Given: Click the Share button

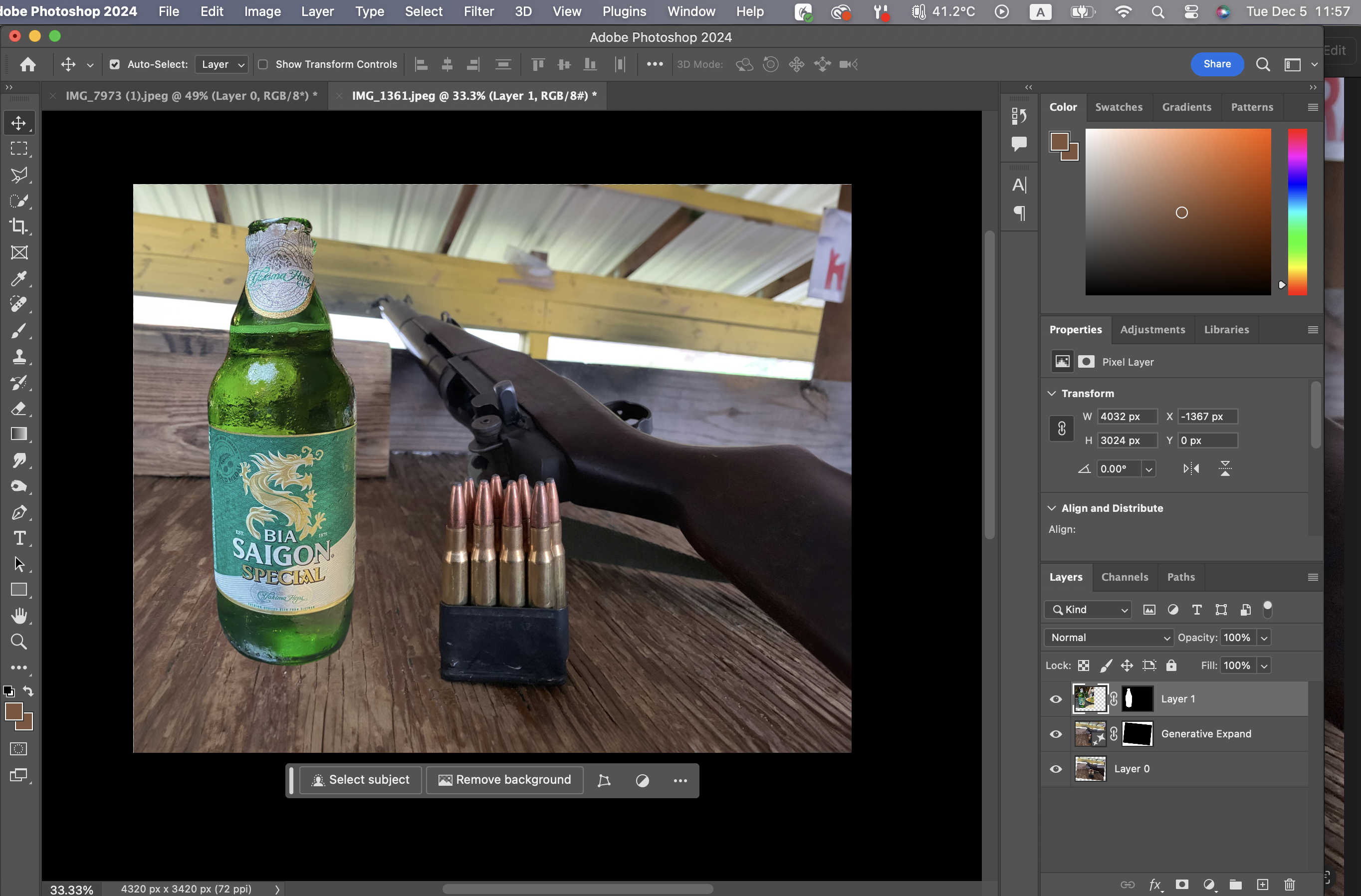Looking at the screenshot, I should (1216, 64).
